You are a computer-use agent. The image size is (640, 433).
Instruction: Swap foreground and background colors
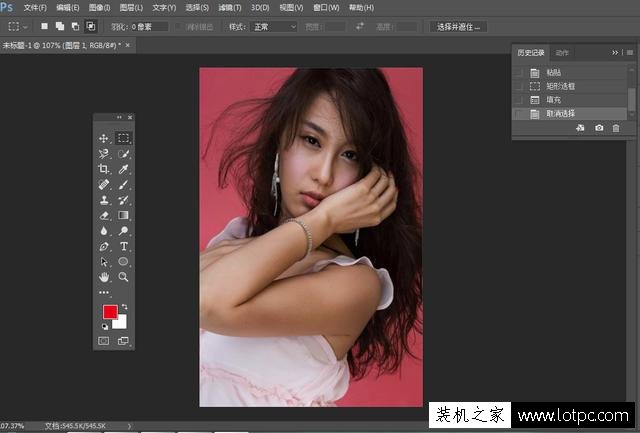[x=124, y=306]
